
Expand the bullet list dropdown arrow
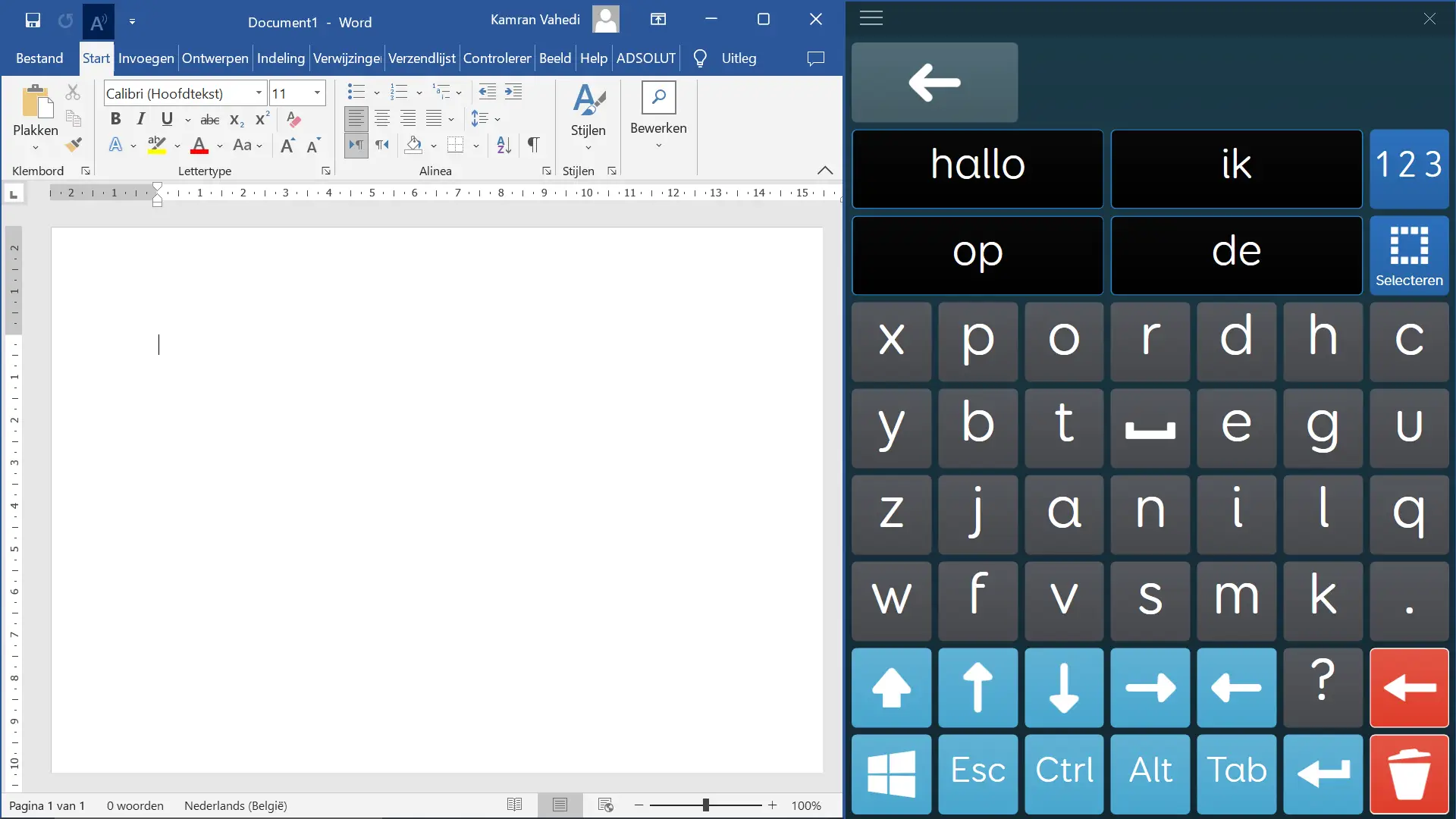coord(377,93)
